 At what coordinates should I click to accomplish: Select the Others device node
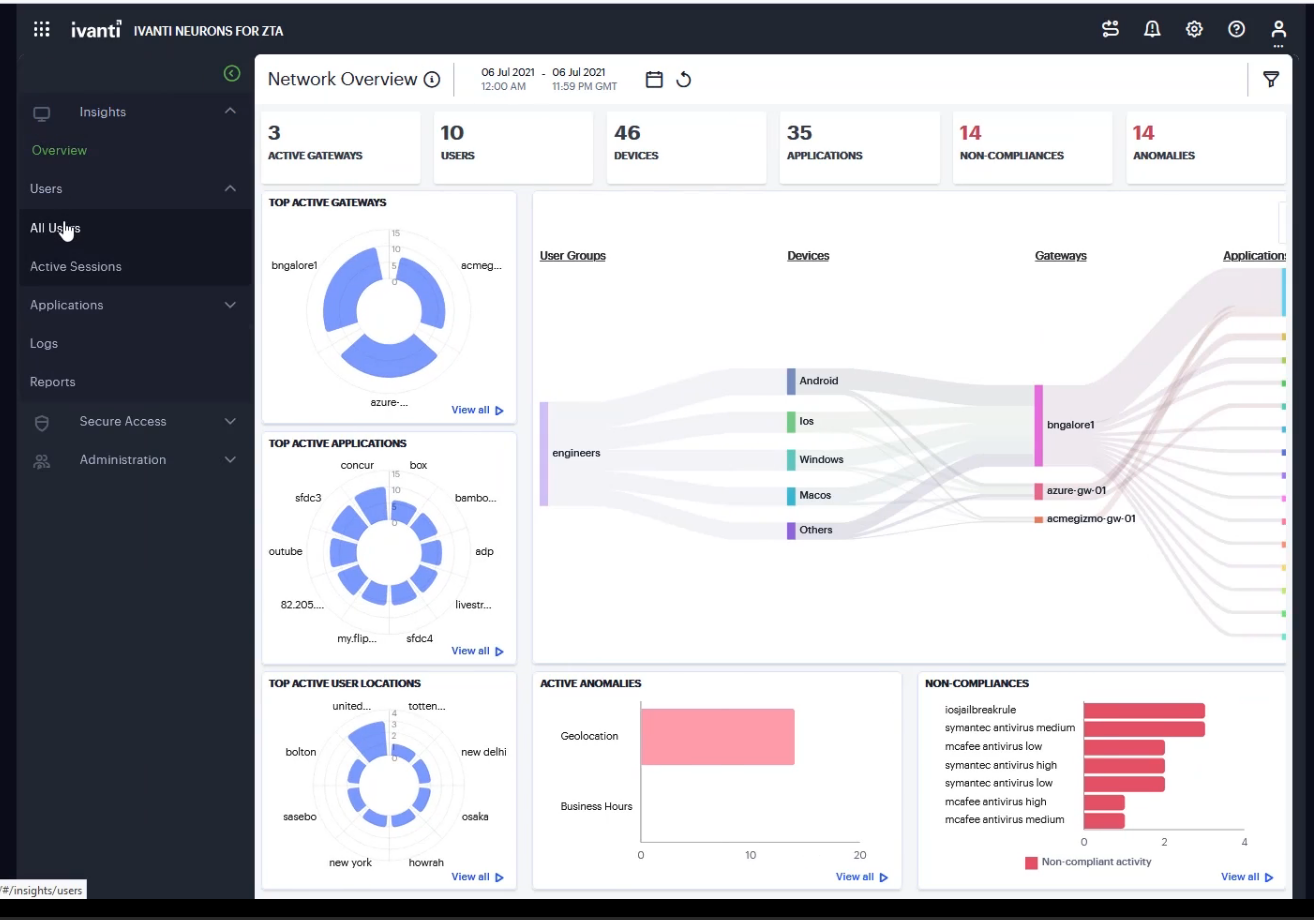[x=791, y=530]
